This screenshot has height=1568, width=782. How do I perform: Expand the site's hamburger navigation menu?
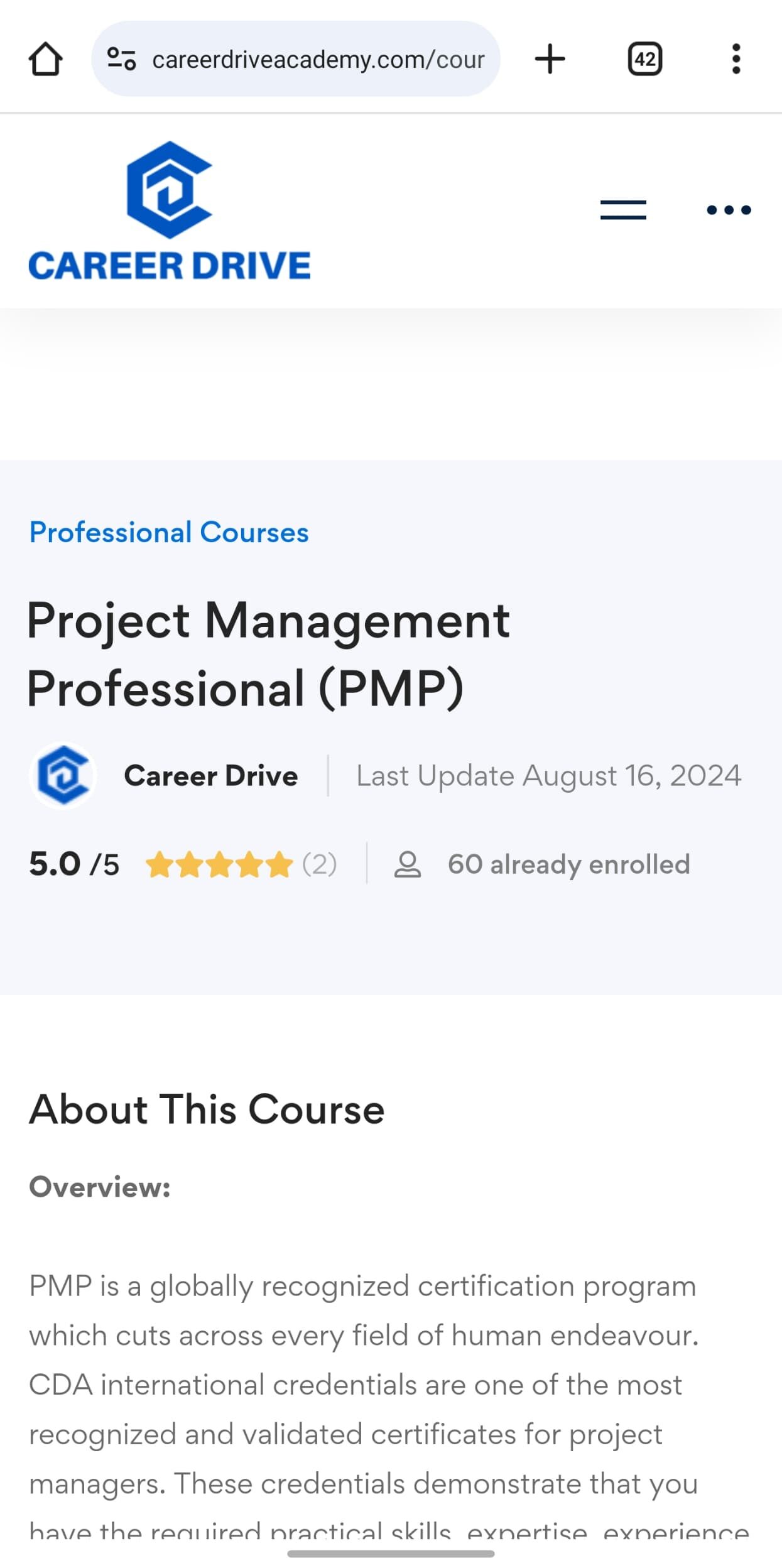[622, 210]
